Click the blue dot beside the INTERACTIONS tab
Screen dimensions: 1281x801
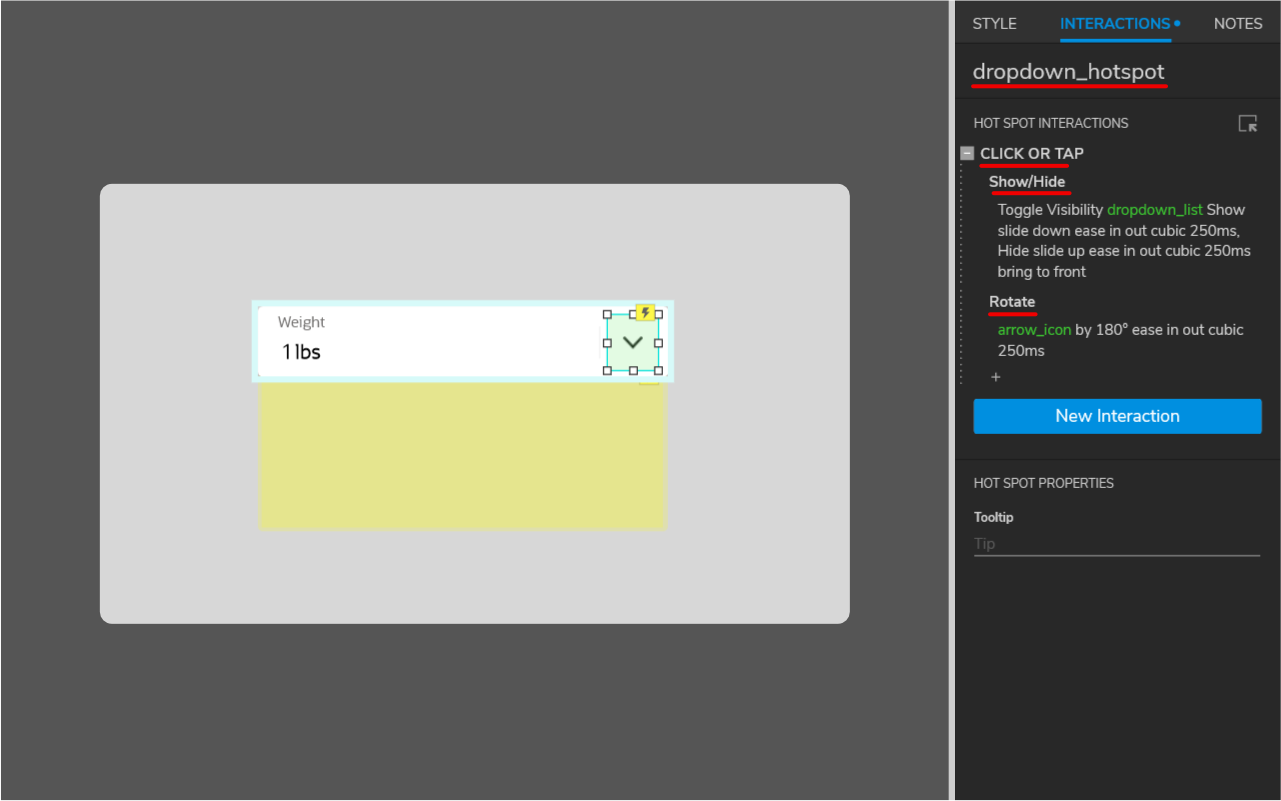pyautogui.click(x=1177, y=22)
